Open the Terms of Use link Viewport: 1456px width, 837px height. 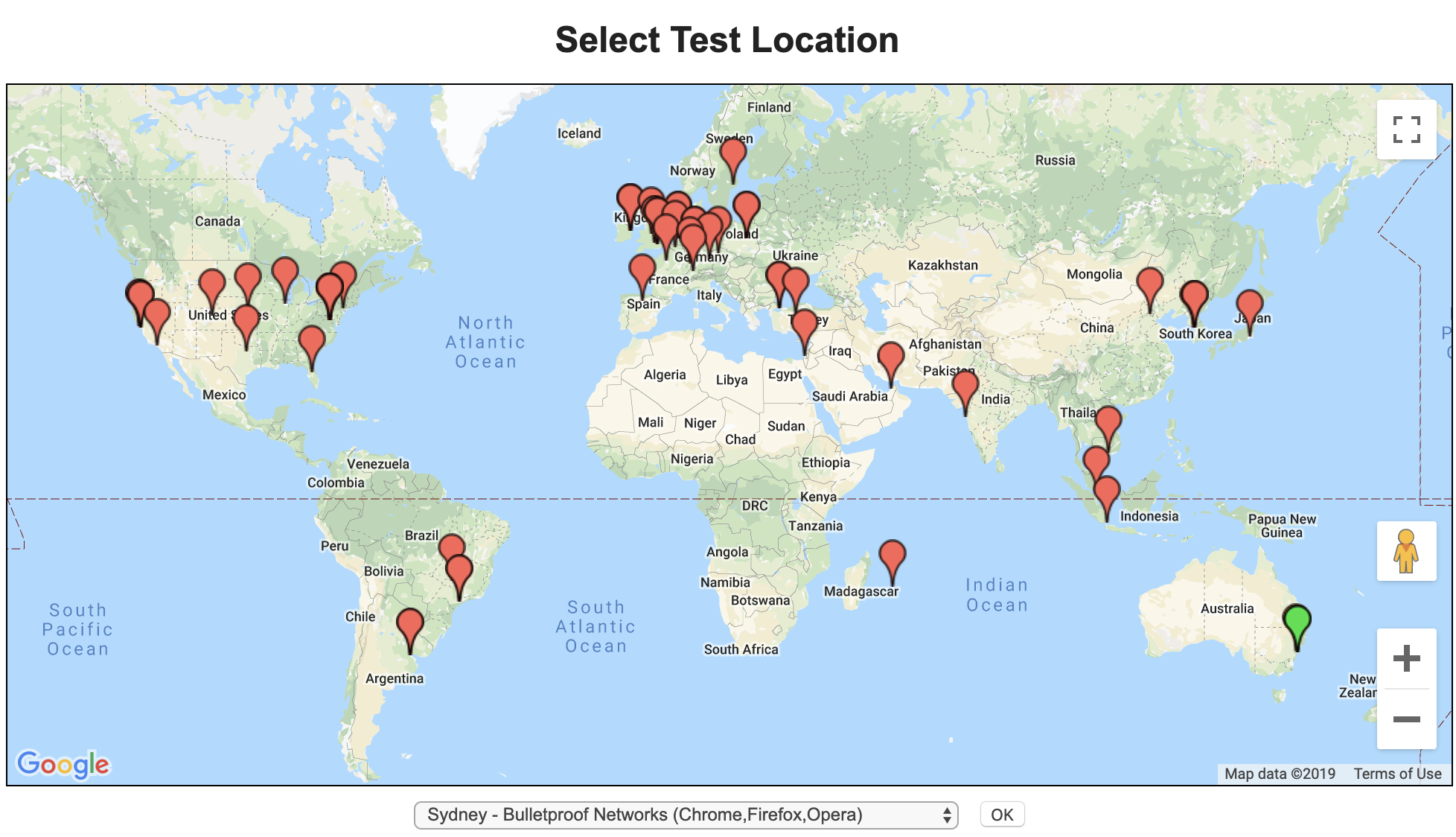(x=1397, y=774)
